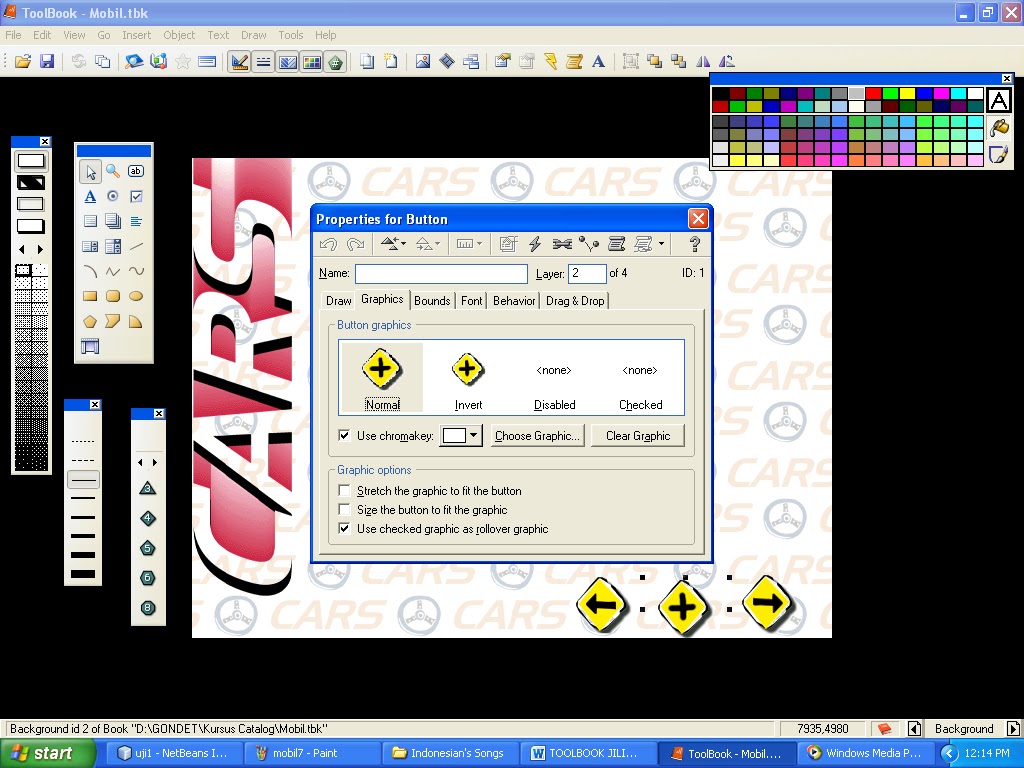
Task: Select the pentagon polygon tool in tool palette
Action: tap(90, 321)
